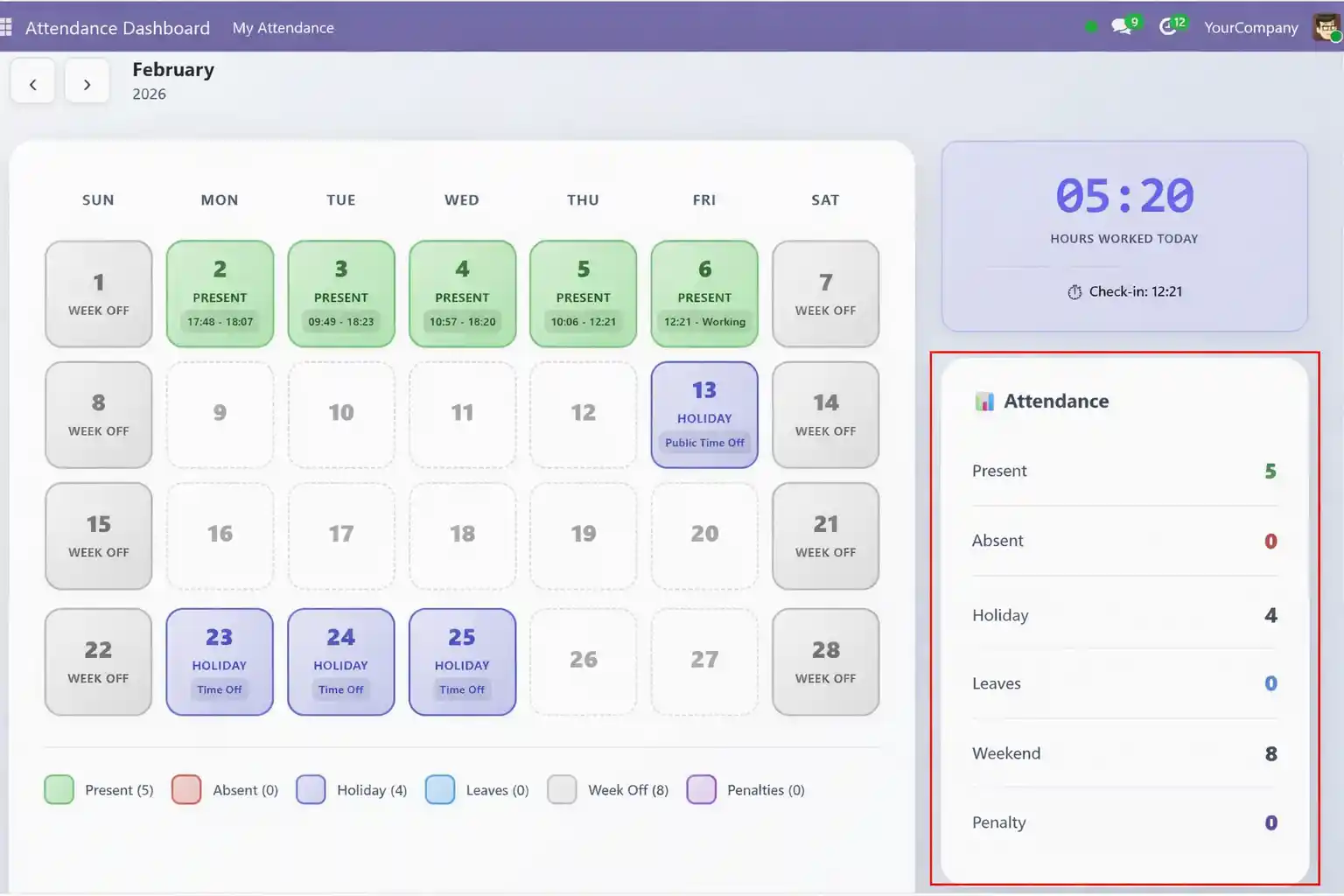
Task: Select the February 6 Working day cell
Action: (x=703, y=293)
